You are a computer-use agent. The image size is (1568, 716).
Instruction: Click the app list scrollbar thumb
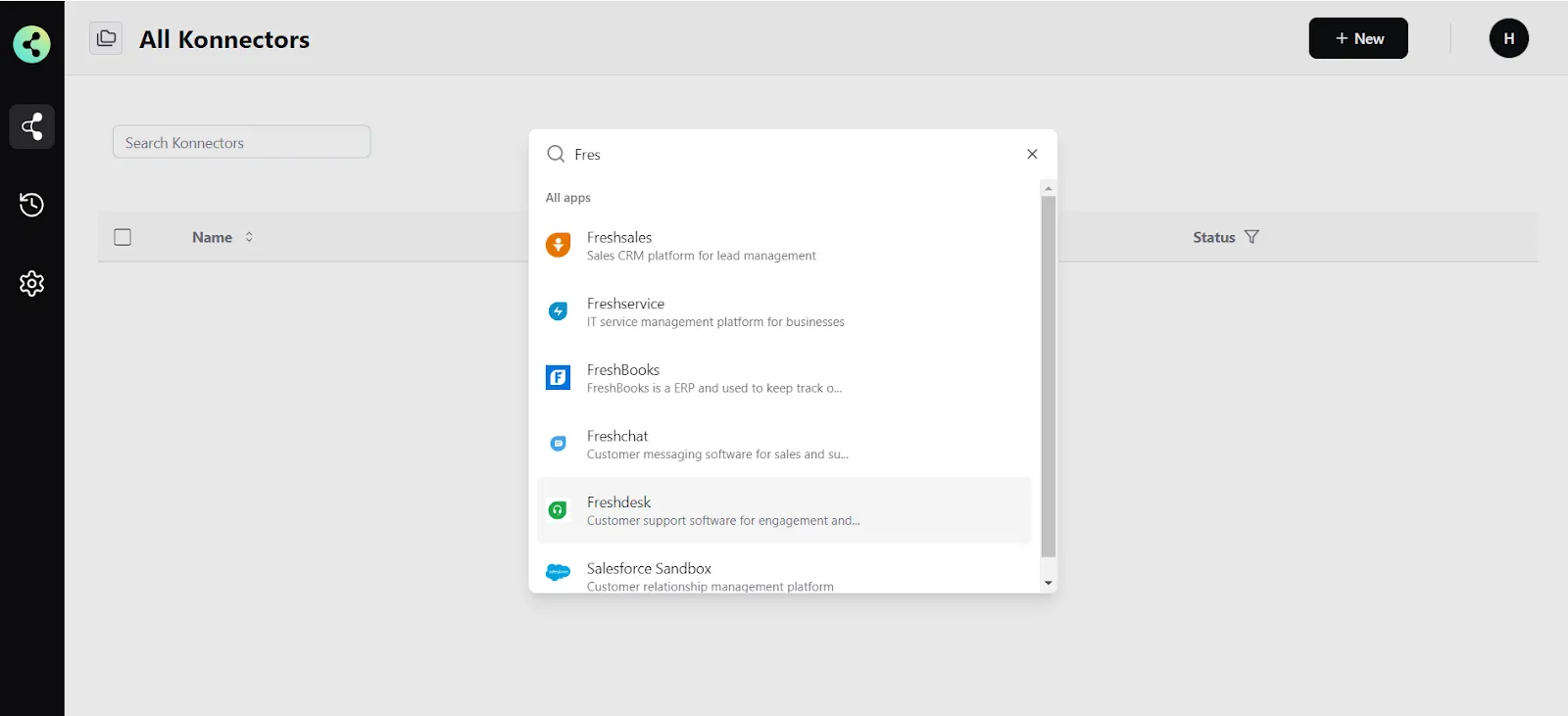point(1049,376)
